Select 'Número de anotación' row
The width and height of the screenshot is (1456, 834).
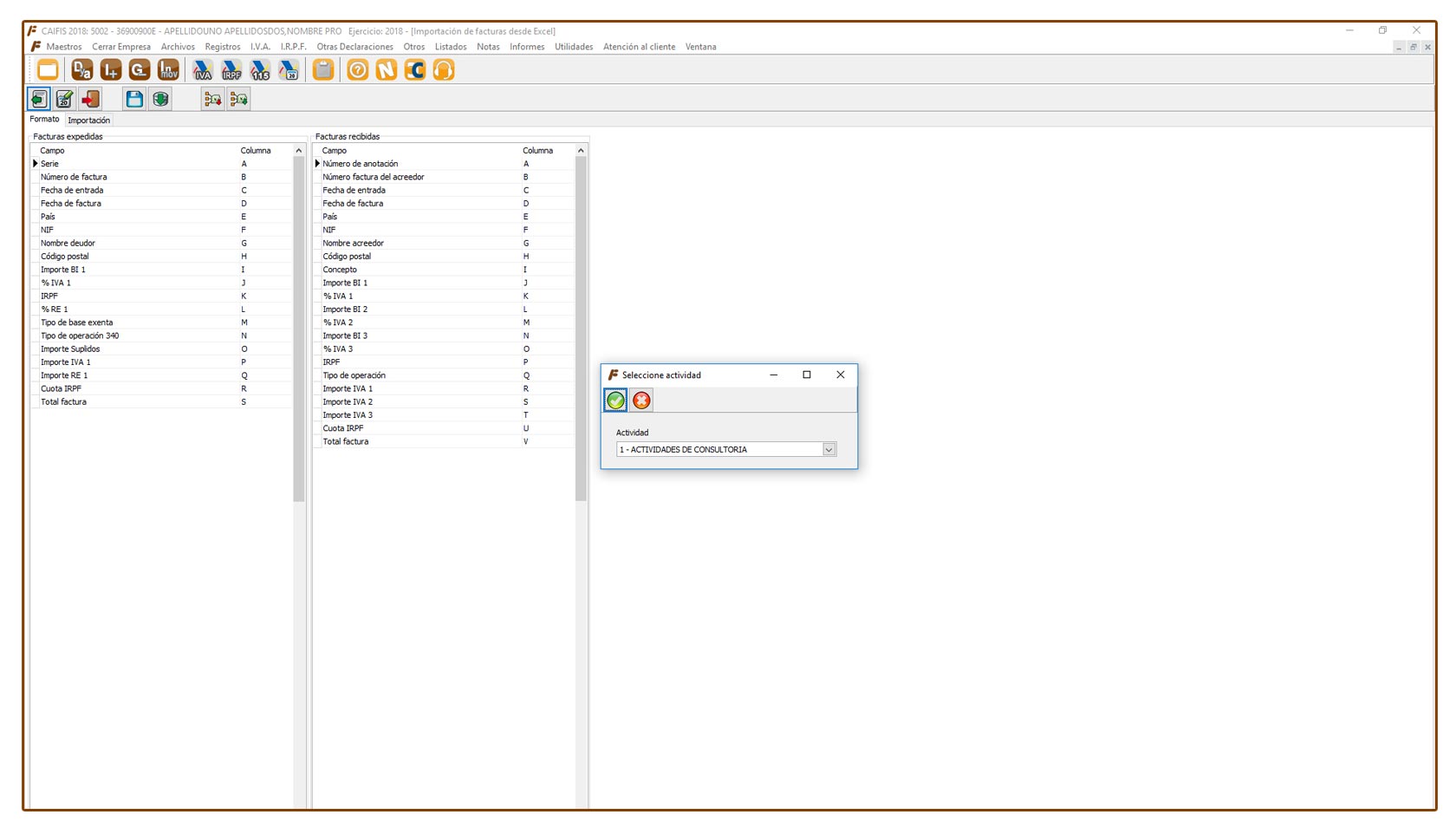pyautogui.click(x=444, y=164)
